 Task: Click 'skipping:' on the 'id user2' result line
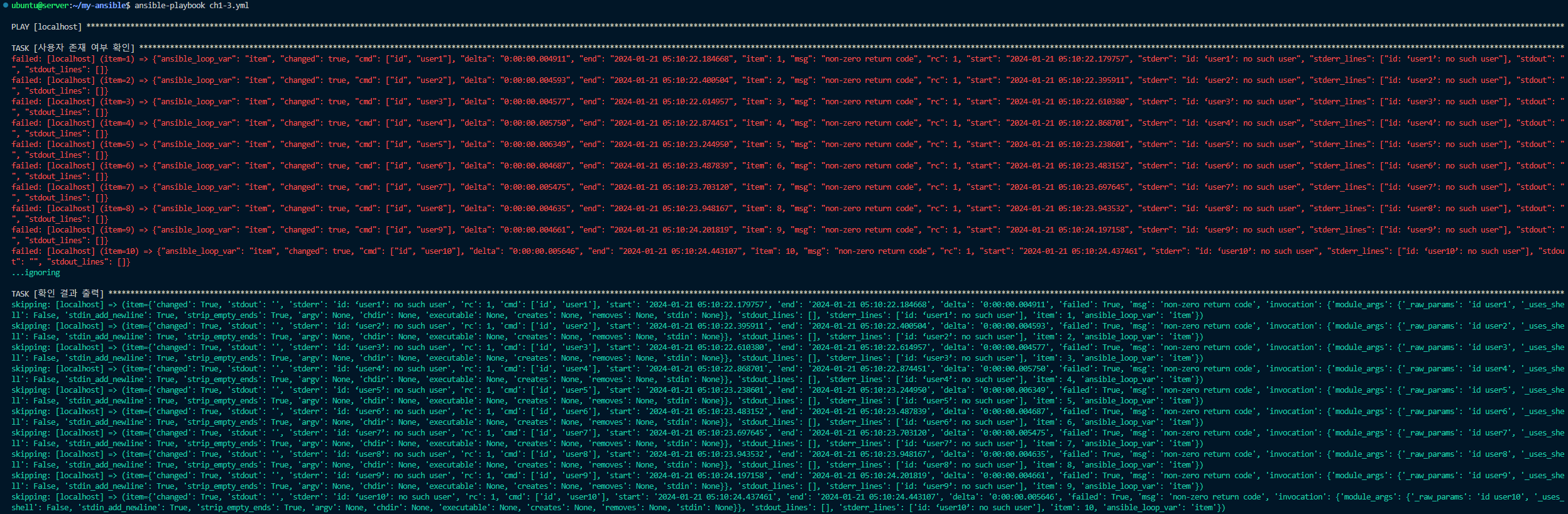click(31, 325)
